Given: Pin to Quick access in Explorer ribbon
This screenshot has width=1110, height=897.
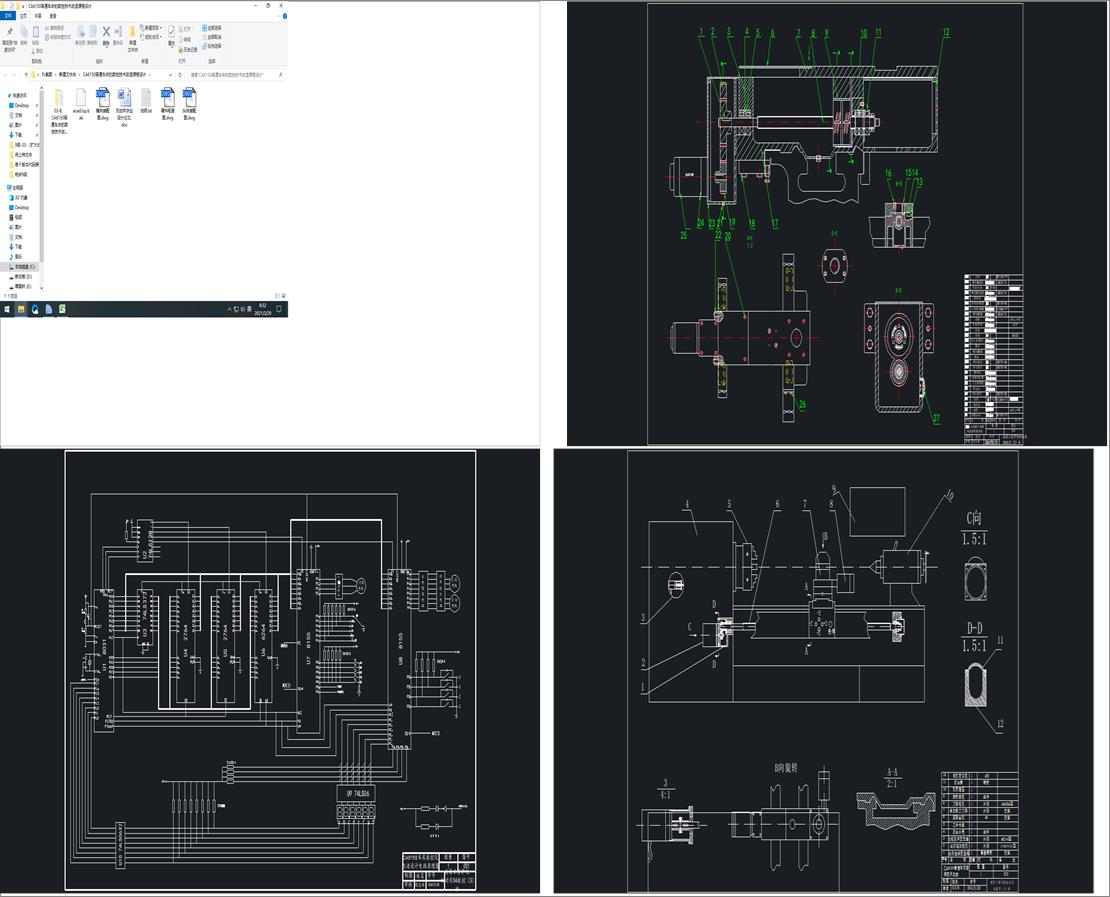Looking at the screenshot, I should point(9,37).
